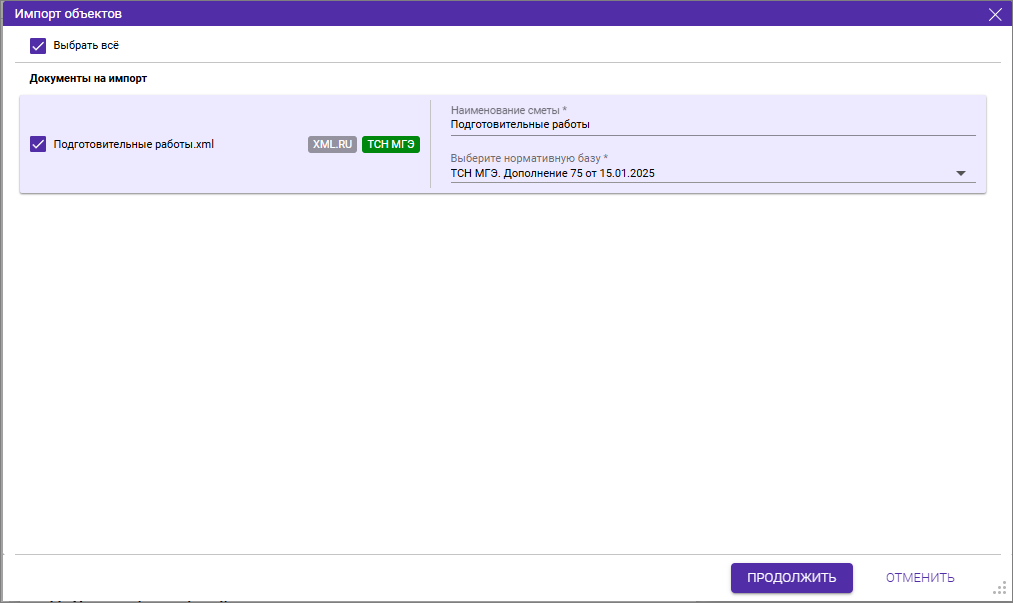Click the divider between file name and fields
This screenshot has width=1013, height=603.
click(430, 144)
